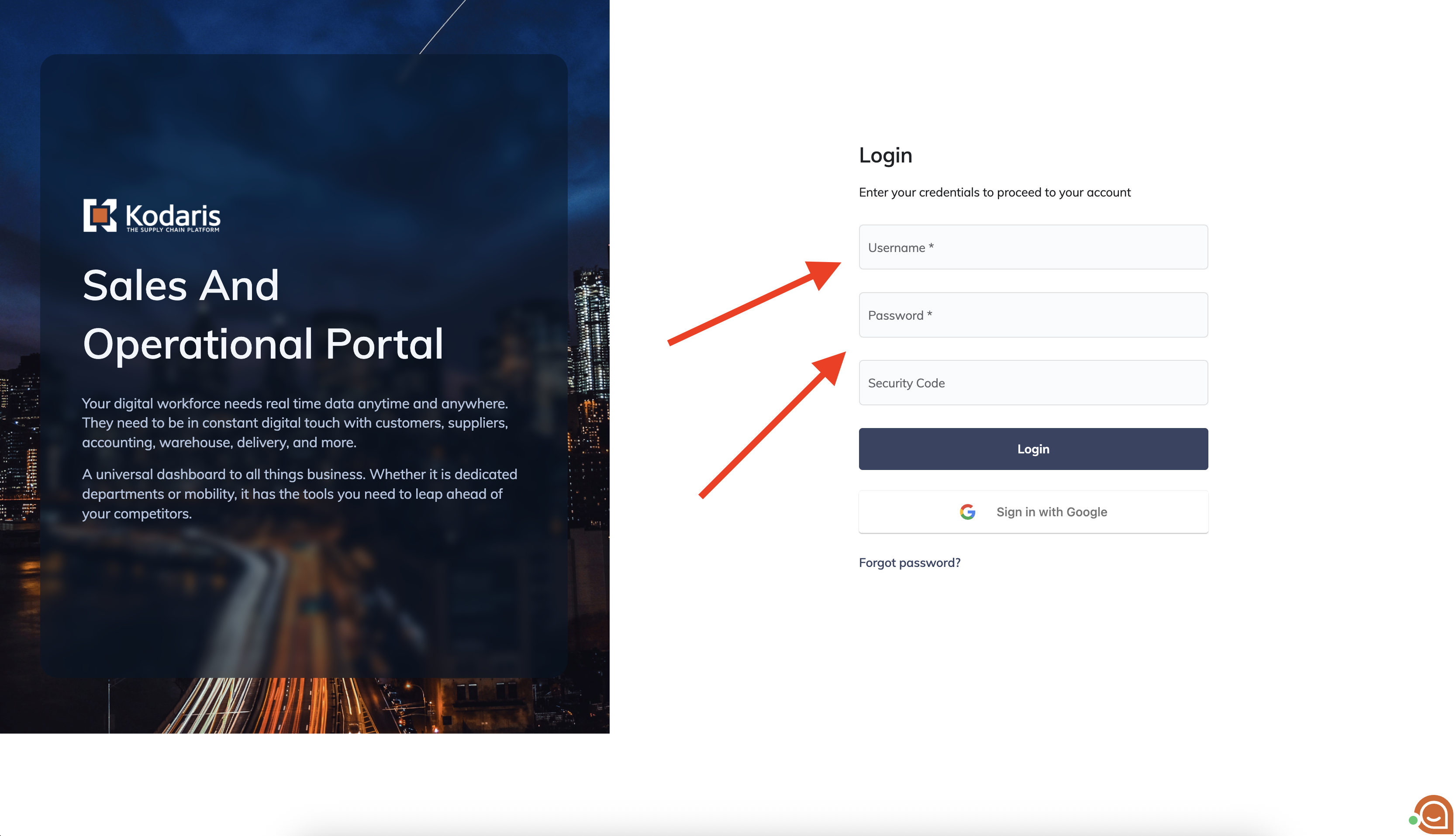Focus the Password input field

click(x=1033, y=314)
